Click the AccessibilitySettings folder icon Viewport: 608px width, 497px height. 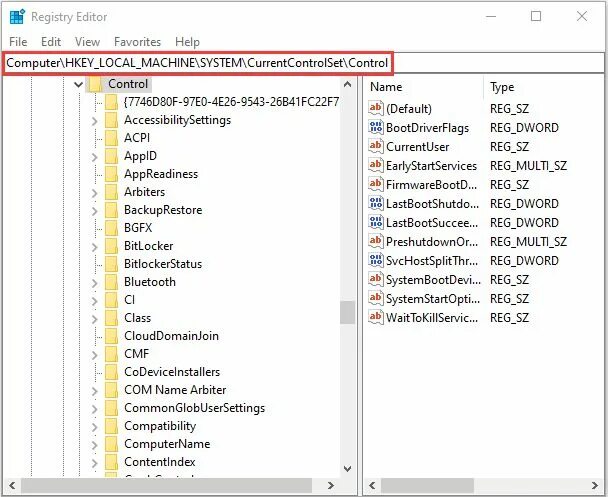[111, 120]
